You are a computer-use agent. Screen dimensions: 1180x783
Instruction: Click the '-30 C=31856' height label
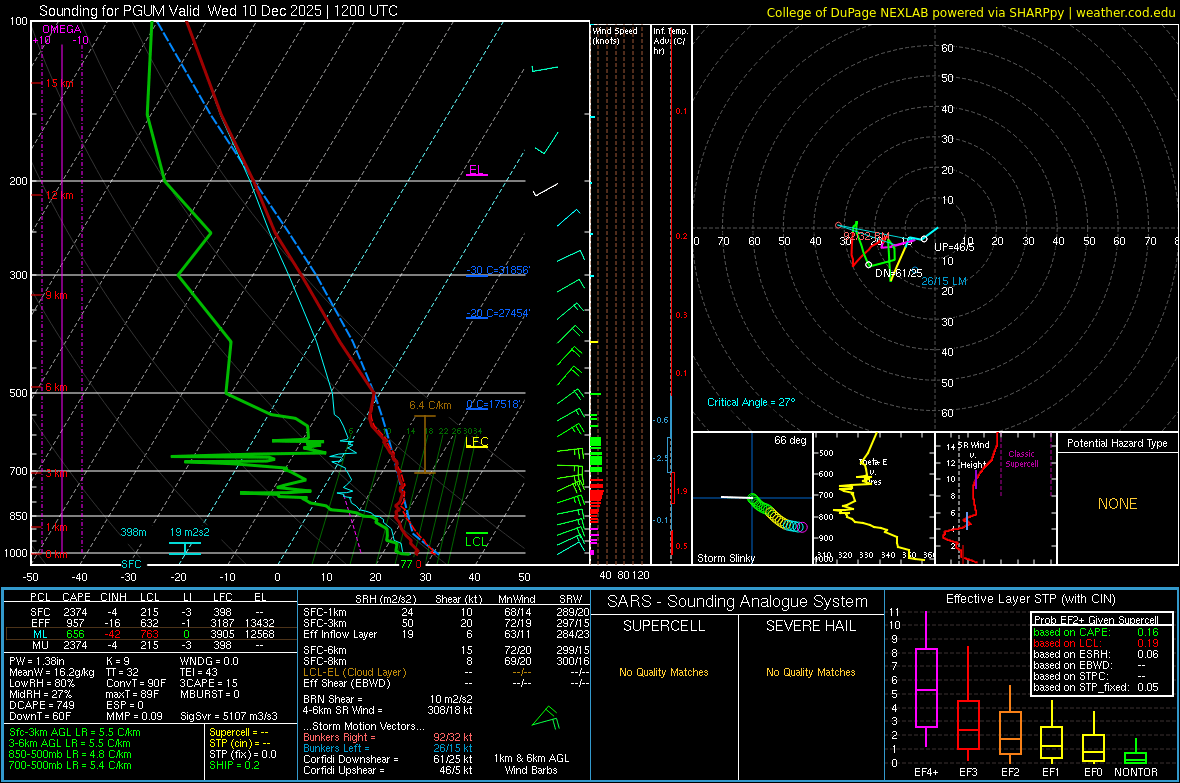coord(497,270)
